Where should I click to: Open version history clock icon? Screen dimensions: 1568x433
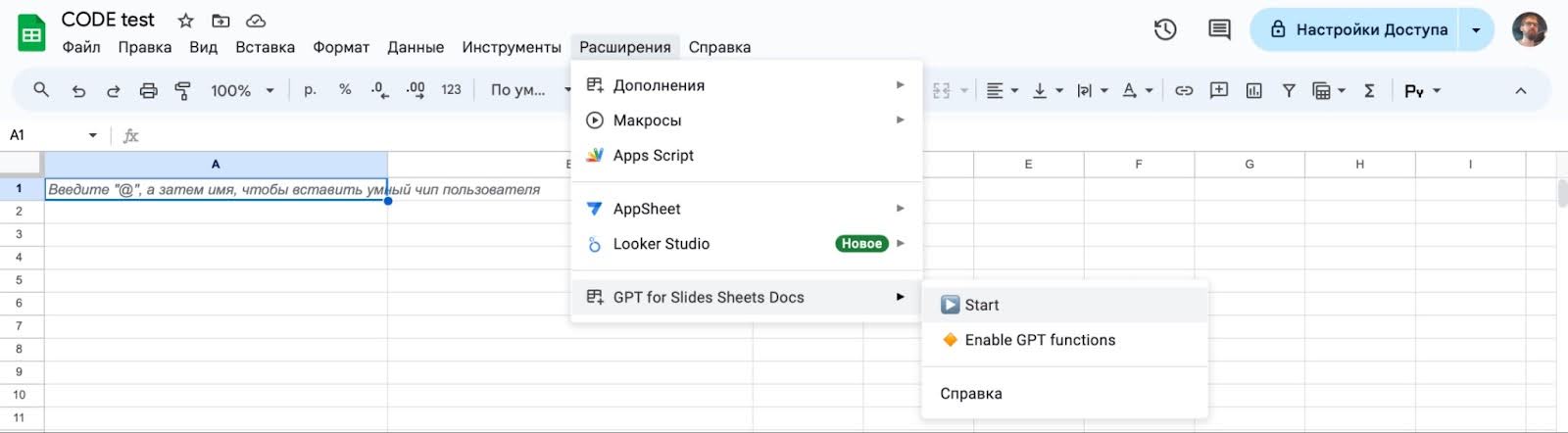point(1165,30)
